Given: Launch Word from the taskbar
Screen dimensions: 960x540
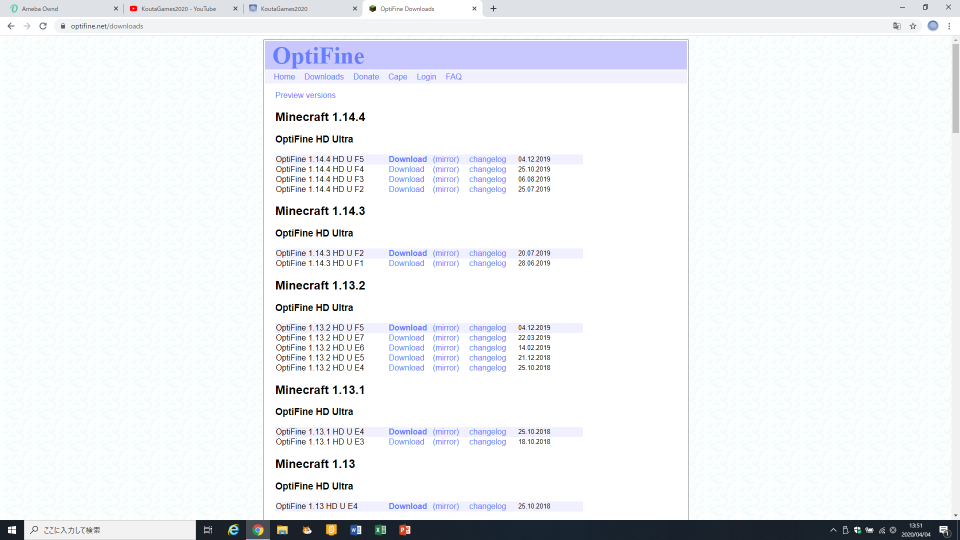Looking at the screenshot, I should tap(356, 530).
